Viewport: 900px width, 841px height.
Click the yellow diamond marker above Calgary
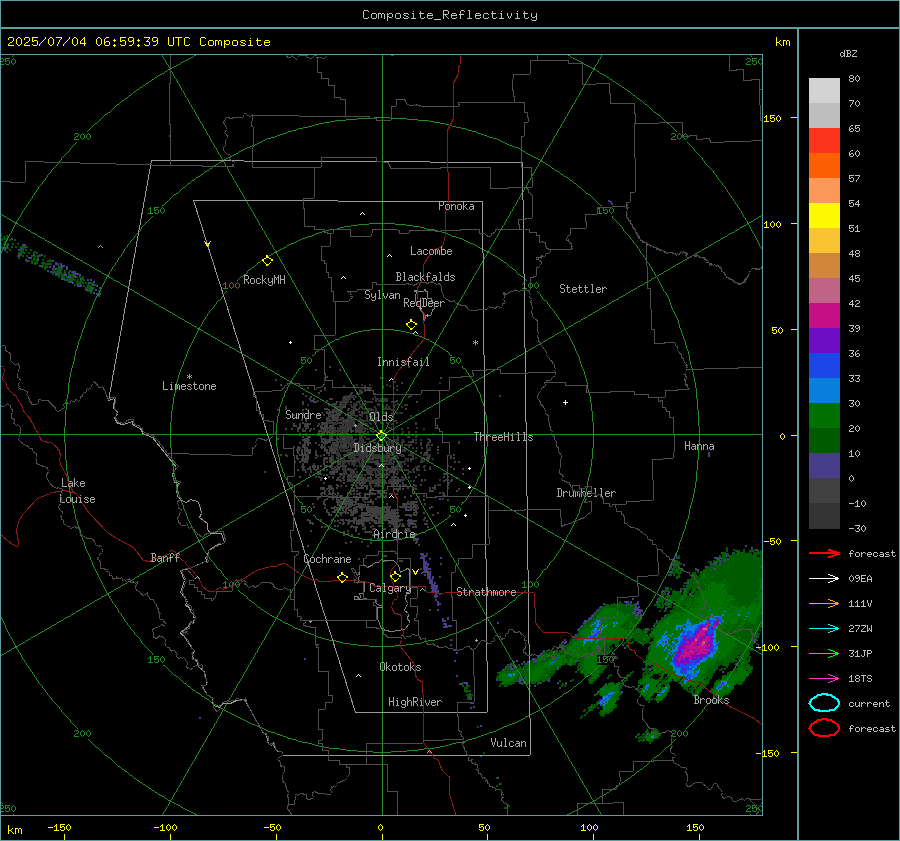point(395,576)
